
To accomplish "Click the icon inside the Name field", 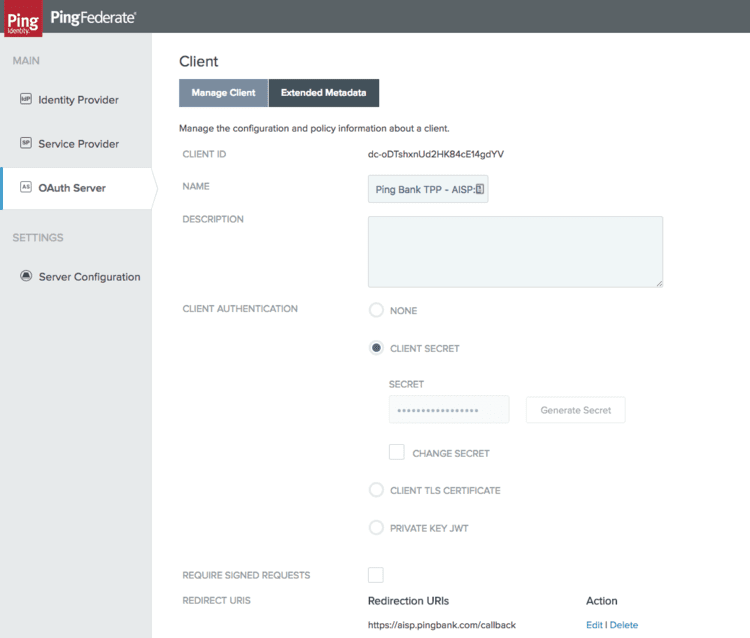I will [x=480, y=189].
